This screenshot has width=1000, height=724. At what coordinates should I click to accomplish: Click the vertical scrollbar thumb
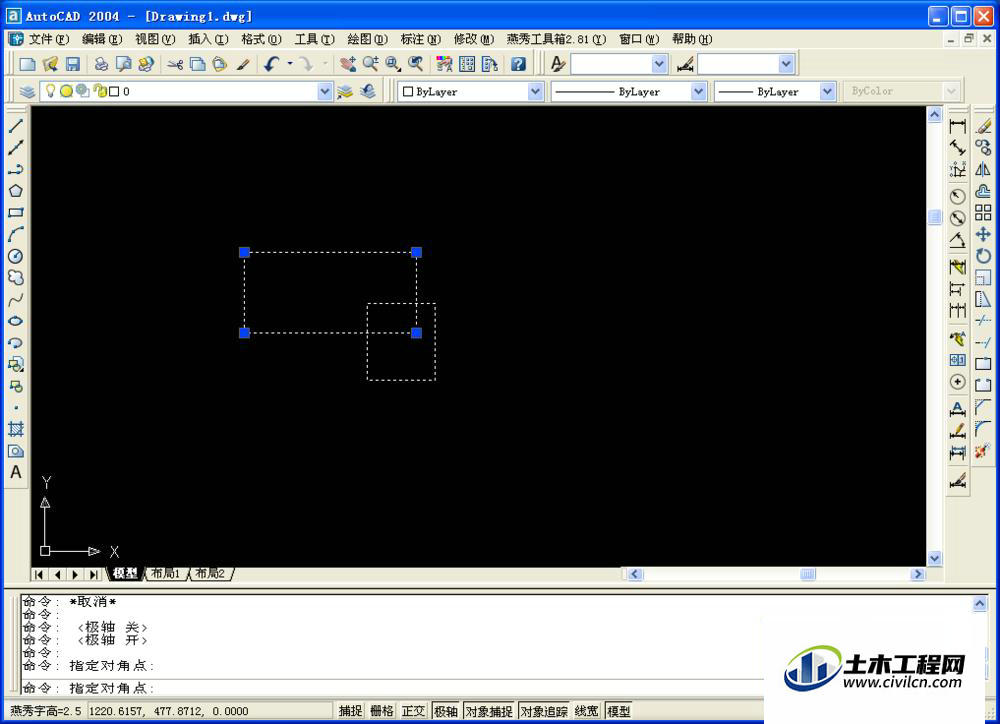coord(934,218)
